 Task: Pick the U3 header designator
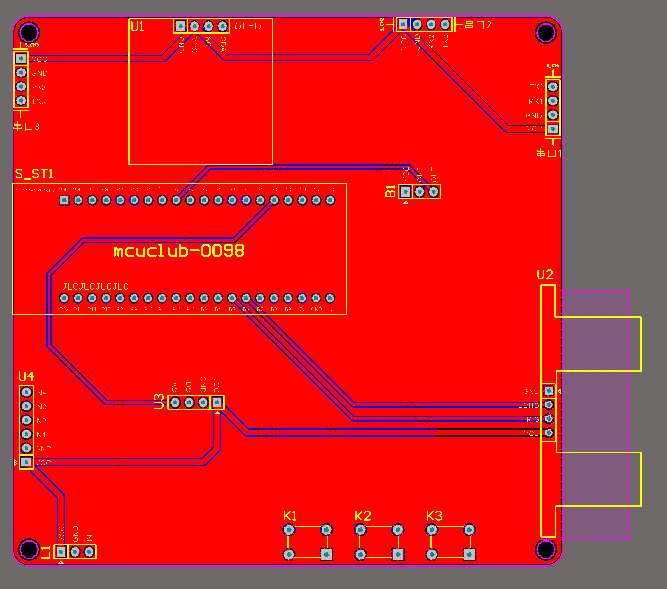[159, 402]
